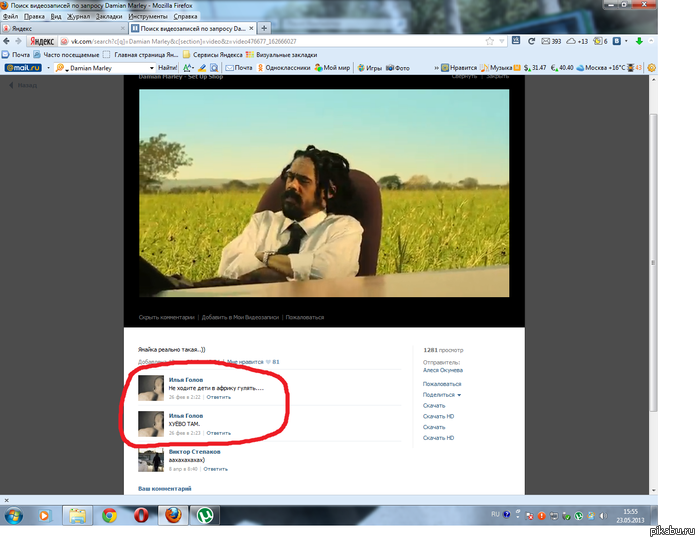Open Правка menu
Viewport: 700px width, 542px height.
[x=34, y=17]
